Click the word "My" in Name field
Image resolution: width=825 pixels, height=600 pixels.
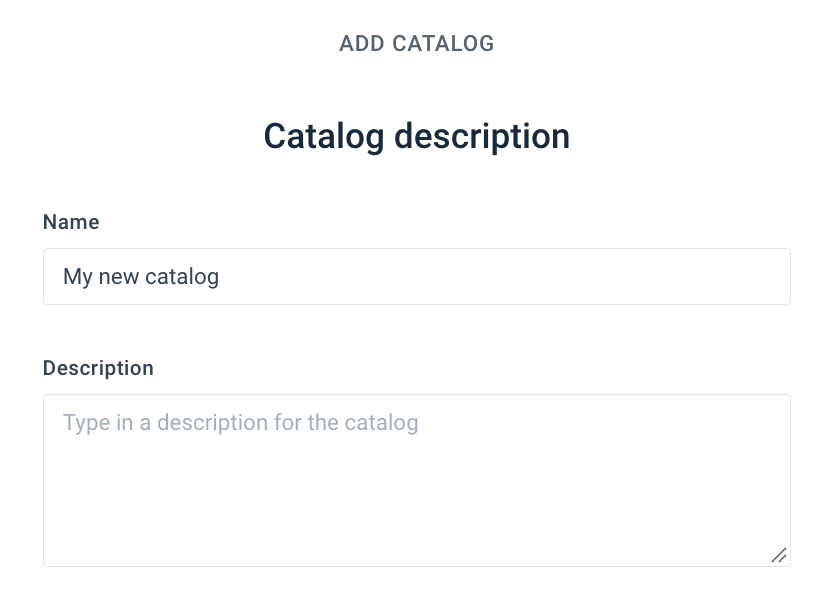tap(78, 277)
